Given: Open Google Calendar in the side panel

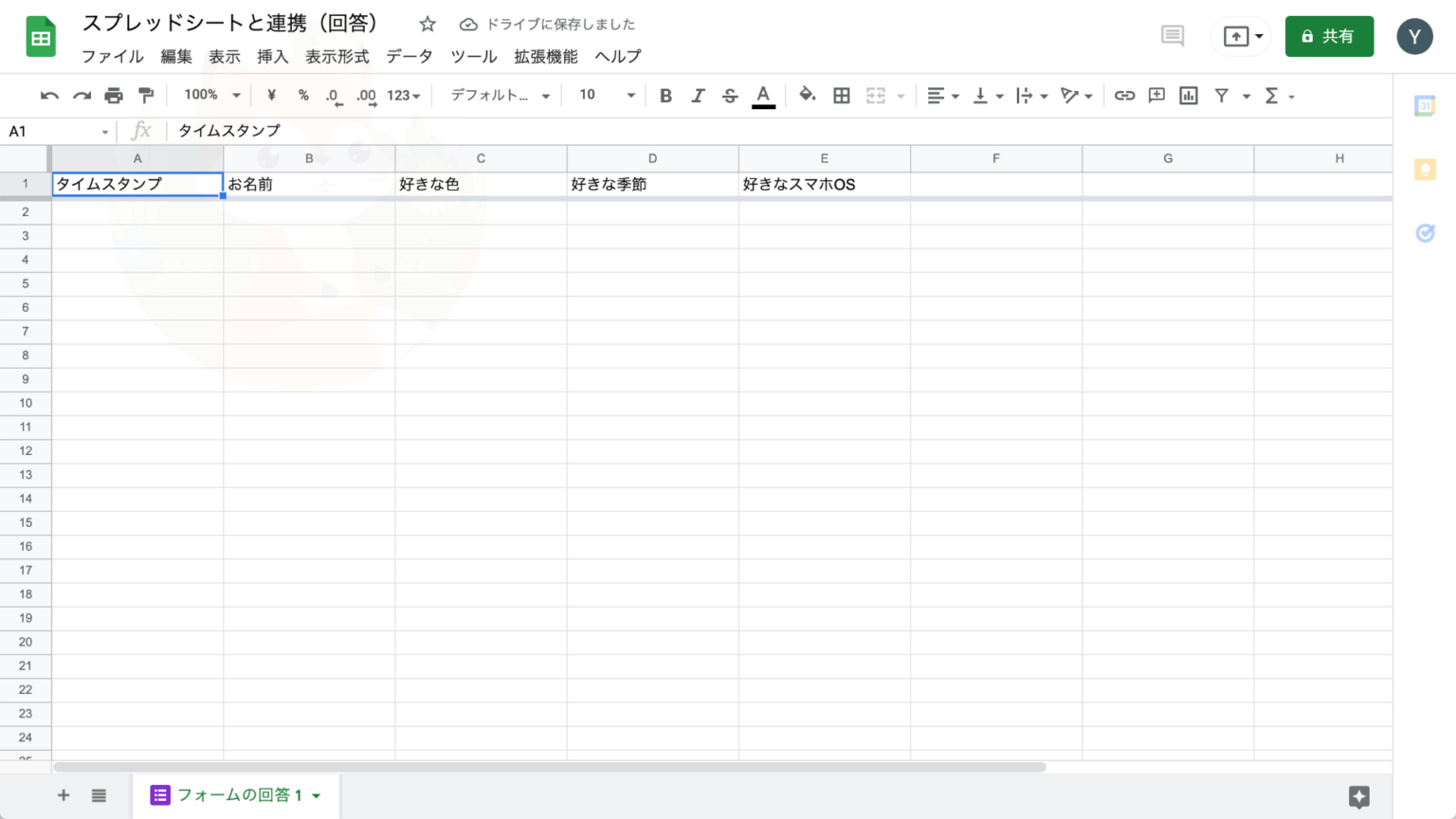Looking at the screenshot, I should [x=1425, y=105].
